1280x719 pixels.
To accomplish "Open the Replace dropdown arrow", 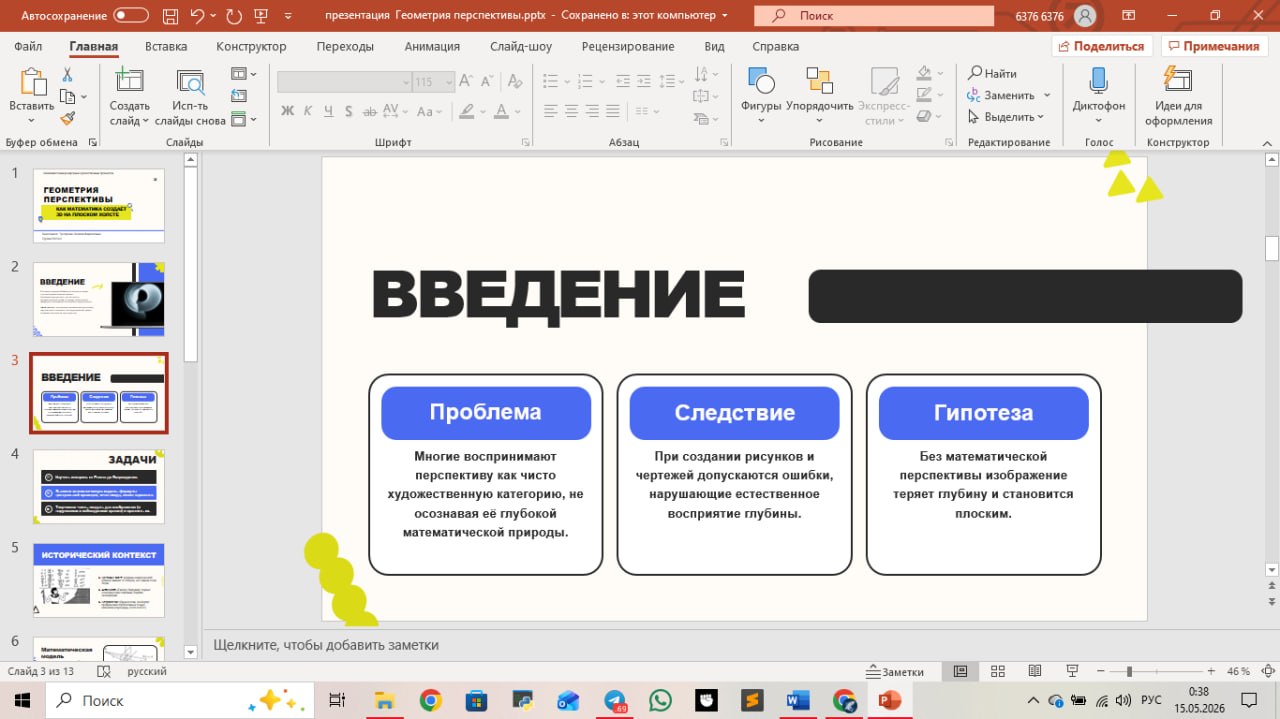I will (x=1047, y=95).
